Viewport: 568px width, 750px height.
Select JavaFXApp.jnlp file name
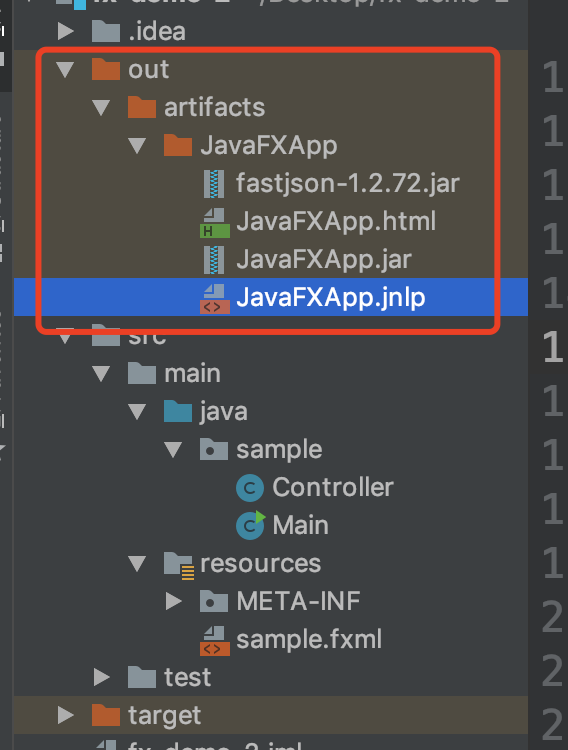(331, 298)
